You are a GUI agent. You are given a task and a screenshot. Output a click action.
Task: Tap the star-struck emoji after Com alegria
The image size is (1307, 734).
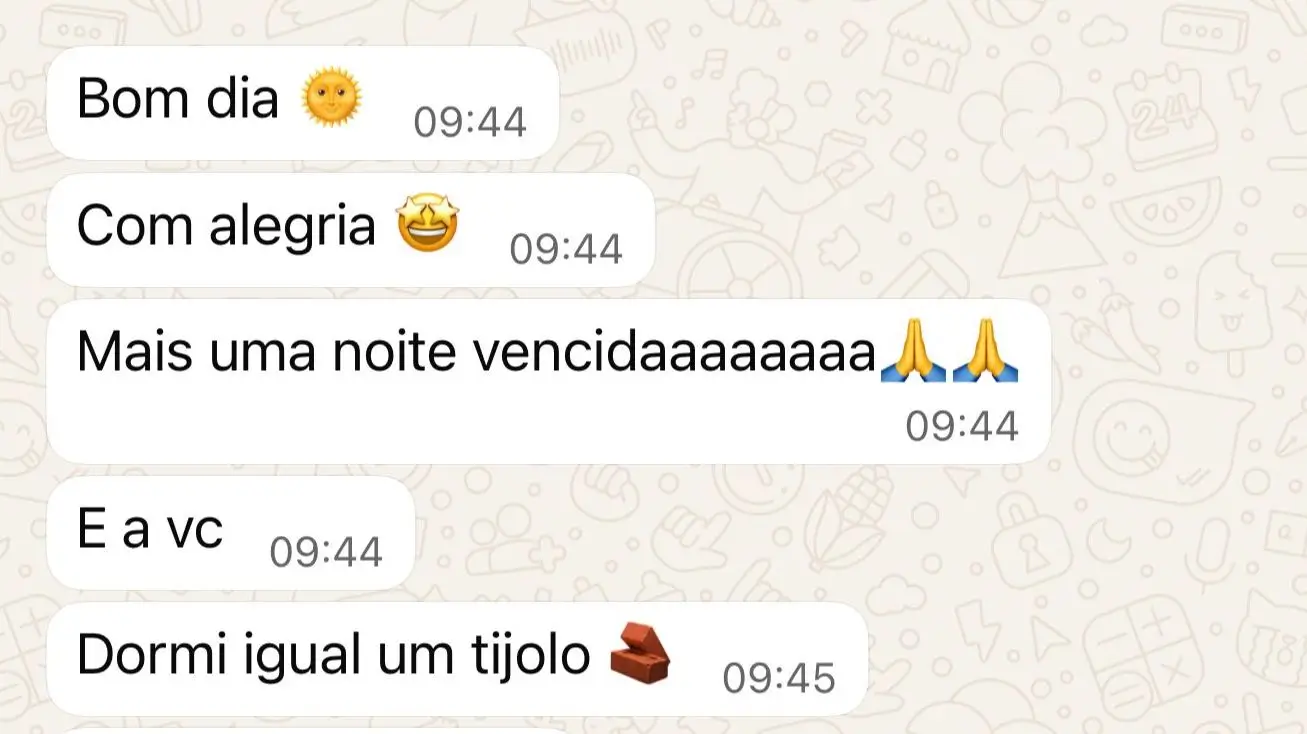[428, 225]
